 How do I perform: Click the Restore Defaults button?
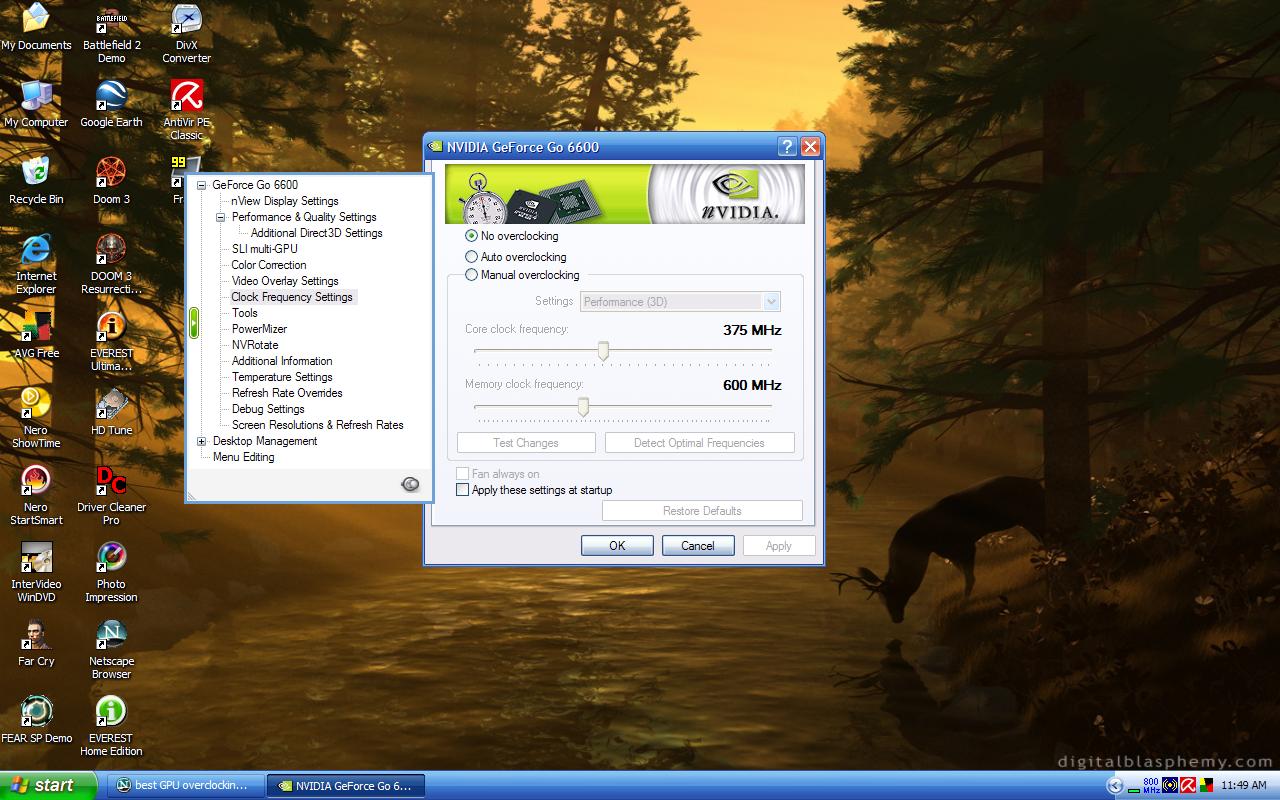tap(702, 511)
